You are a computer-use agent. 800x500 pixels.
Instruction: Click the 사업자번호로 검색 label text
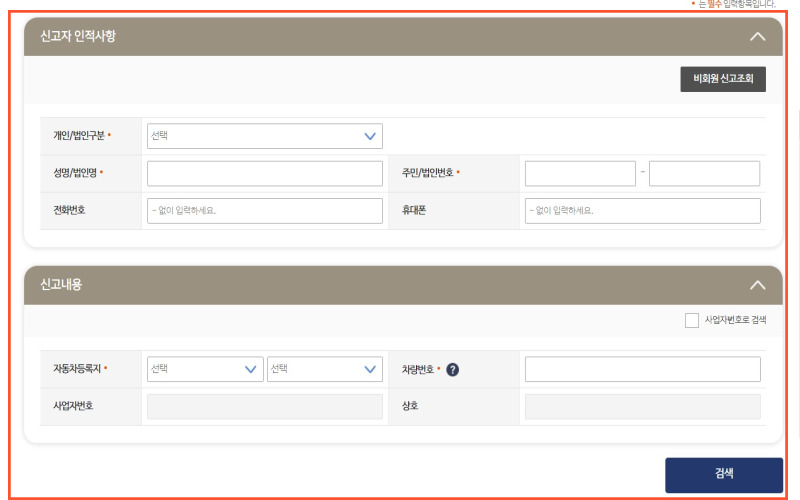[735, 320]
